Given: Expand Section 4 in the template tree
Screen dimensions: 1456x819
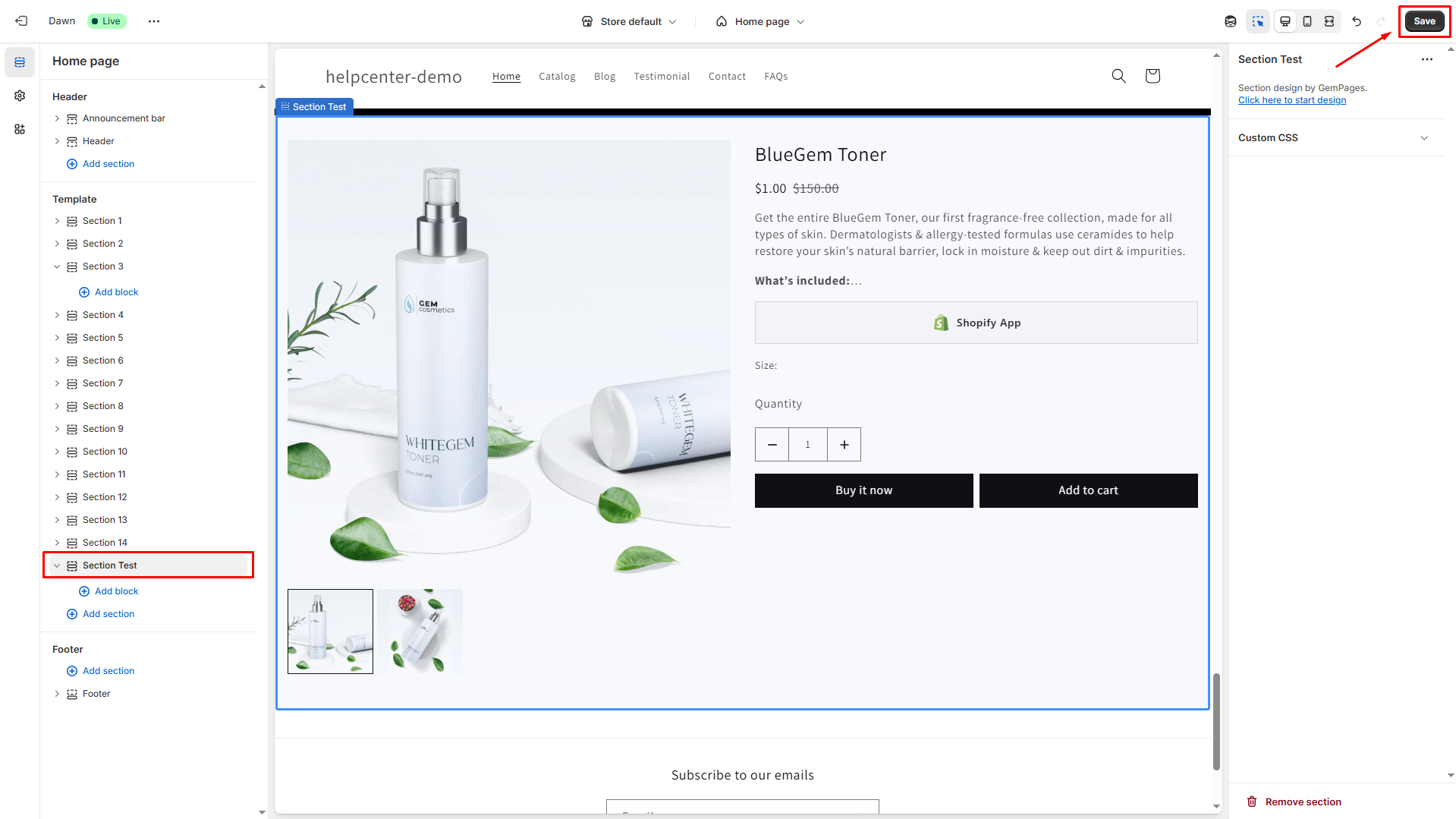Looking at the screenshot, I should point(57,315).
